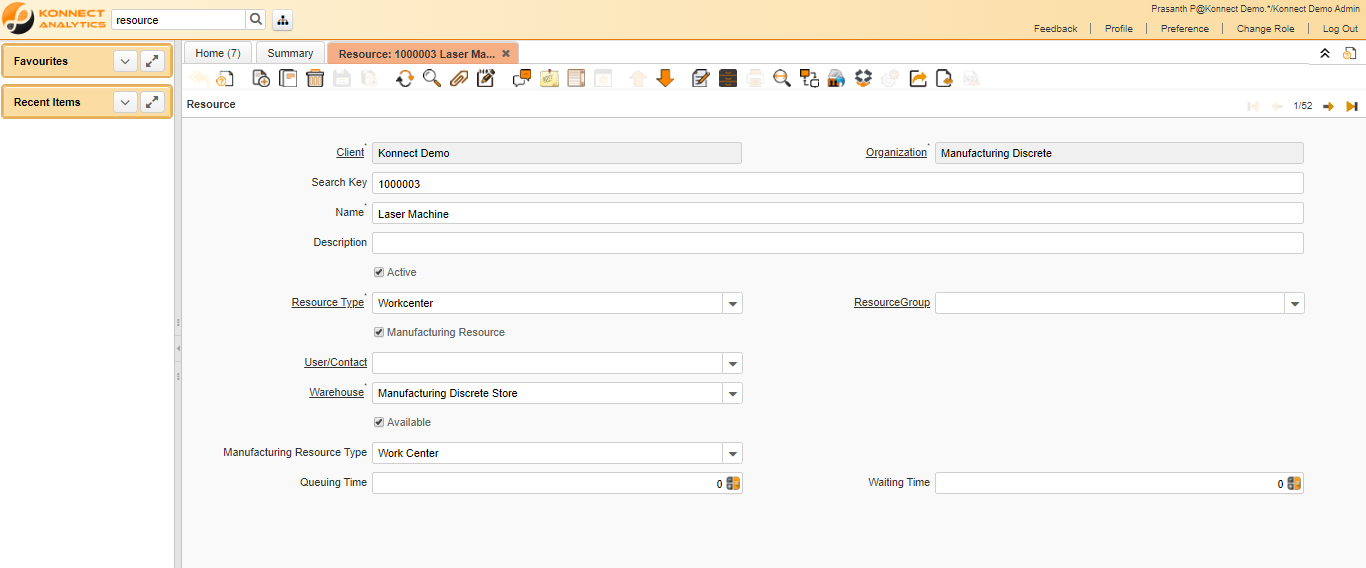Image resolution: width=1366 pixels, height=568 pixels.
Task: Click the Attachment paperclip icon
Action: click(x=459, y=78)
